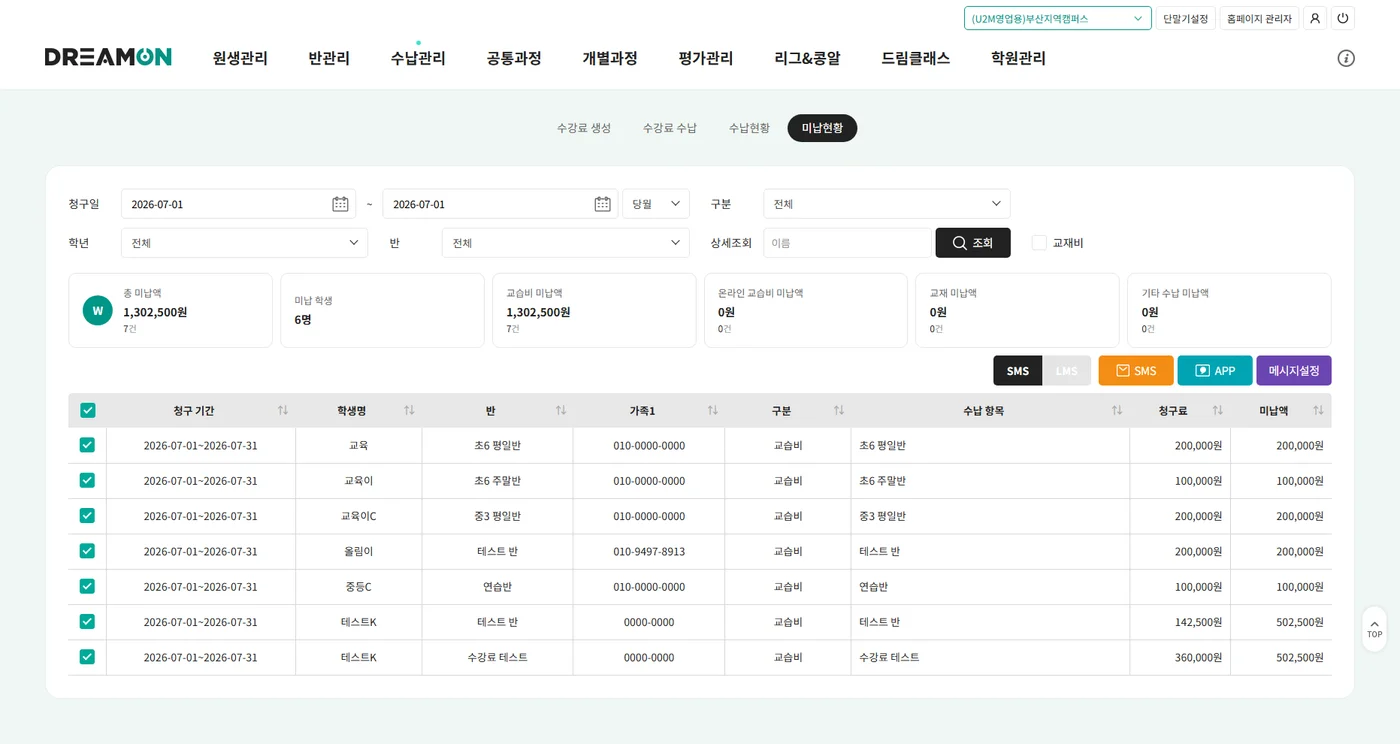The height and width of the screenshot is (744, 1400).
Task: Sort by 반 column arrows
Action: (x=561, y=411)
